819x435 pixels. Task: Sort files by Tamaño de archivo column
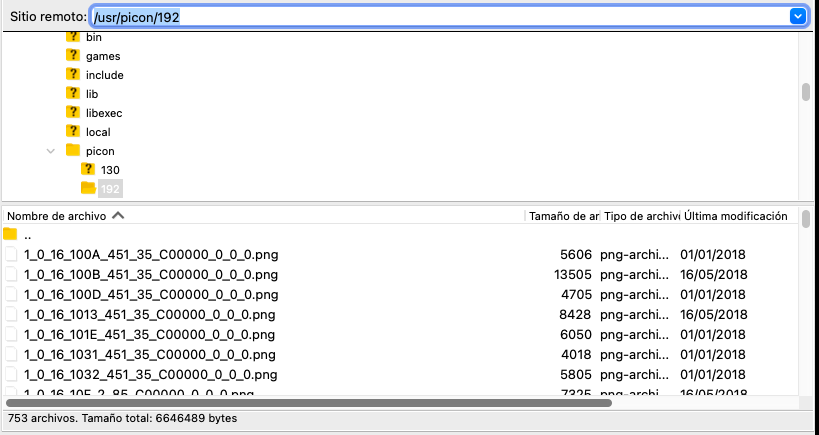pyautogui.click(x=562, y=216)
